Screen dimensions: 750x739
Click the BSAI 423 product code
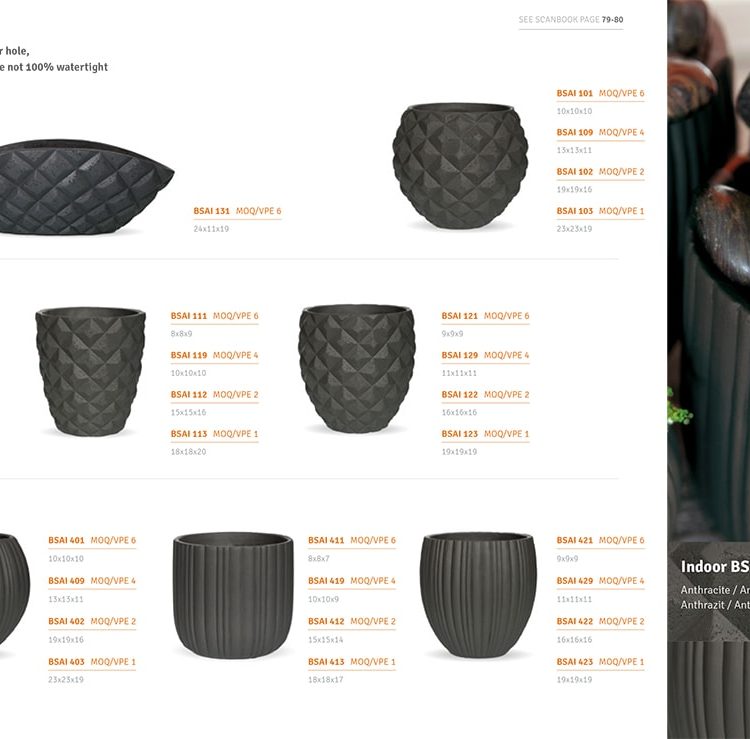tap(574, 662)
